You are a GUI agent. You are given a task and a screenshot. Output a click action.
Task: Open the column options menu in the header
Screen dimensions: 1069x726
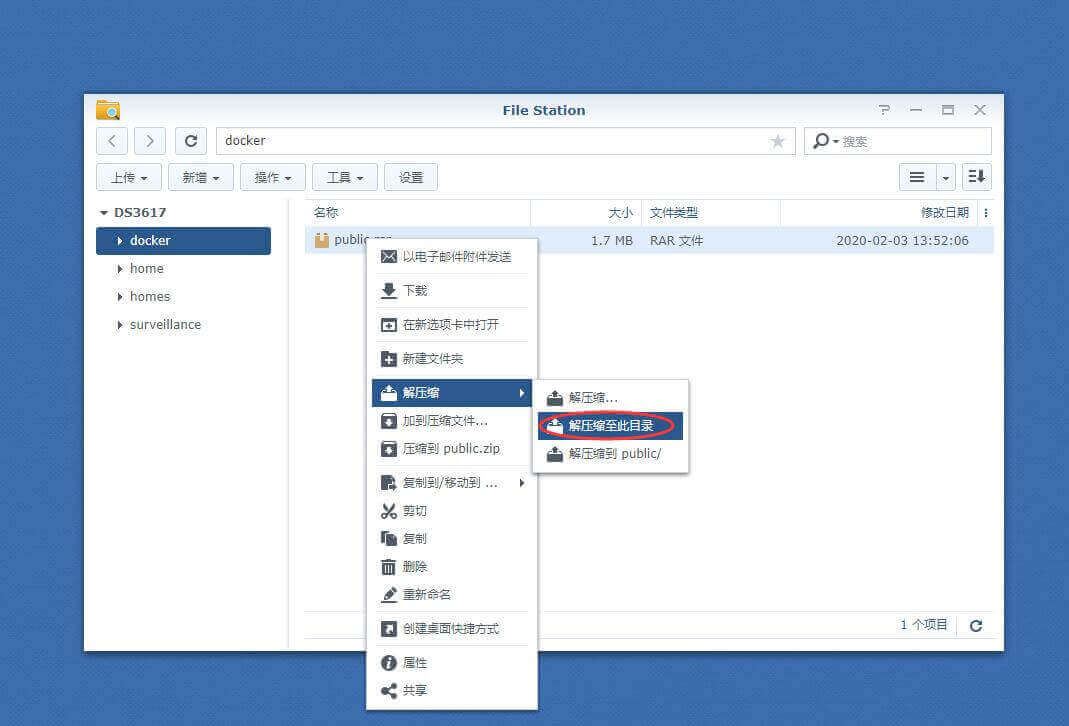(x=986, y=213)
